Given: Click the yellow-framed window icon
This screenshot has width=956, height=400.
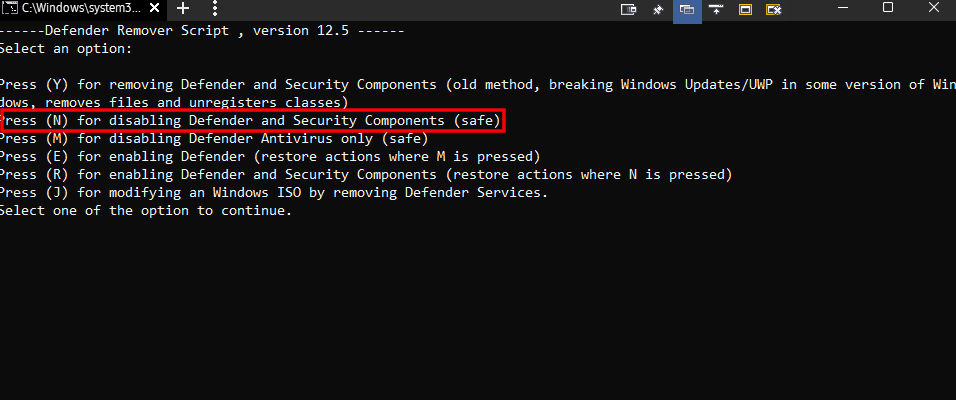Looking at the screenshot, I should (x=745, y=9).
